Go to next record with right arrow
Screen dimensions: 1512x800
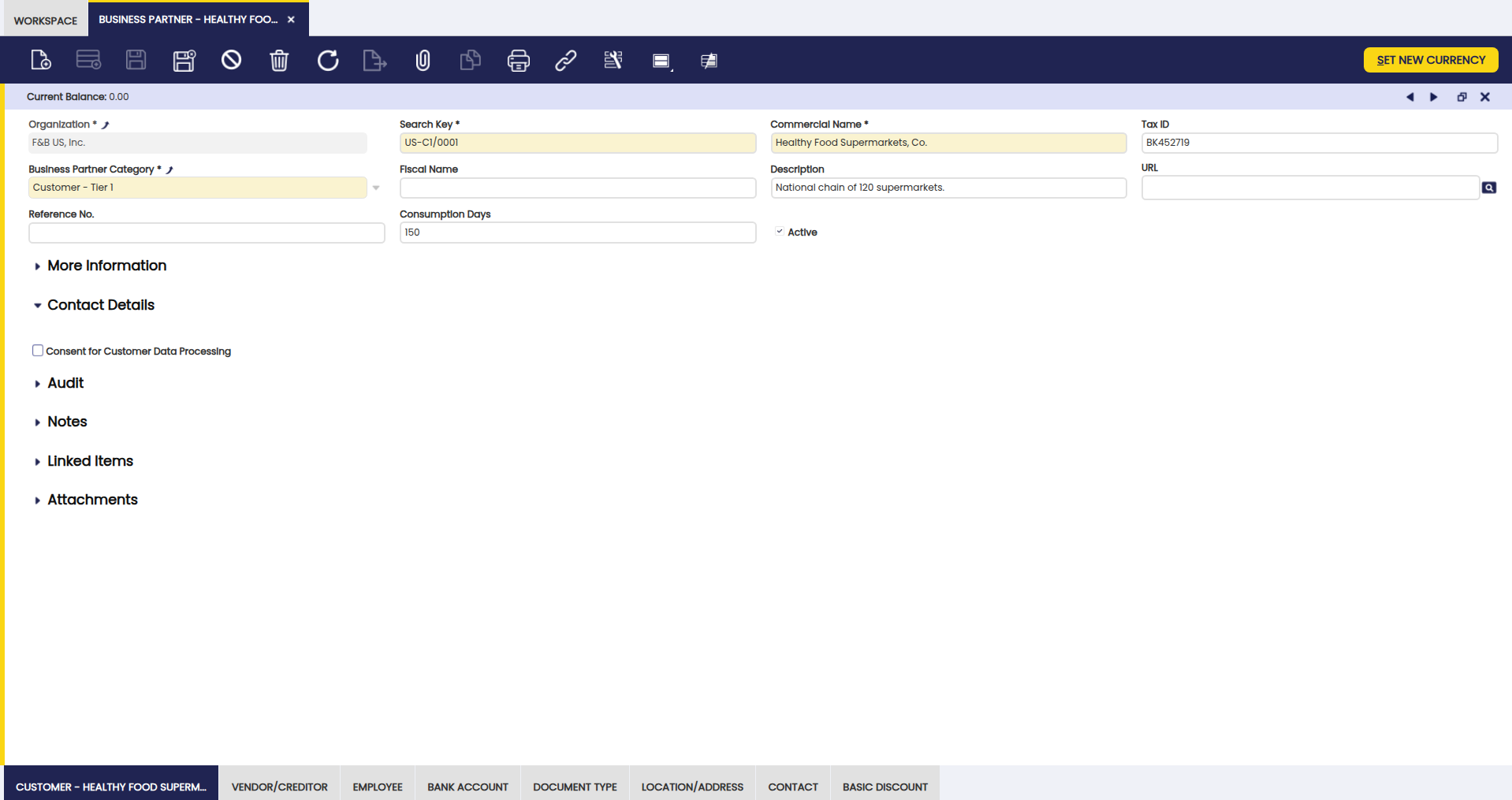pos(1434,97)
